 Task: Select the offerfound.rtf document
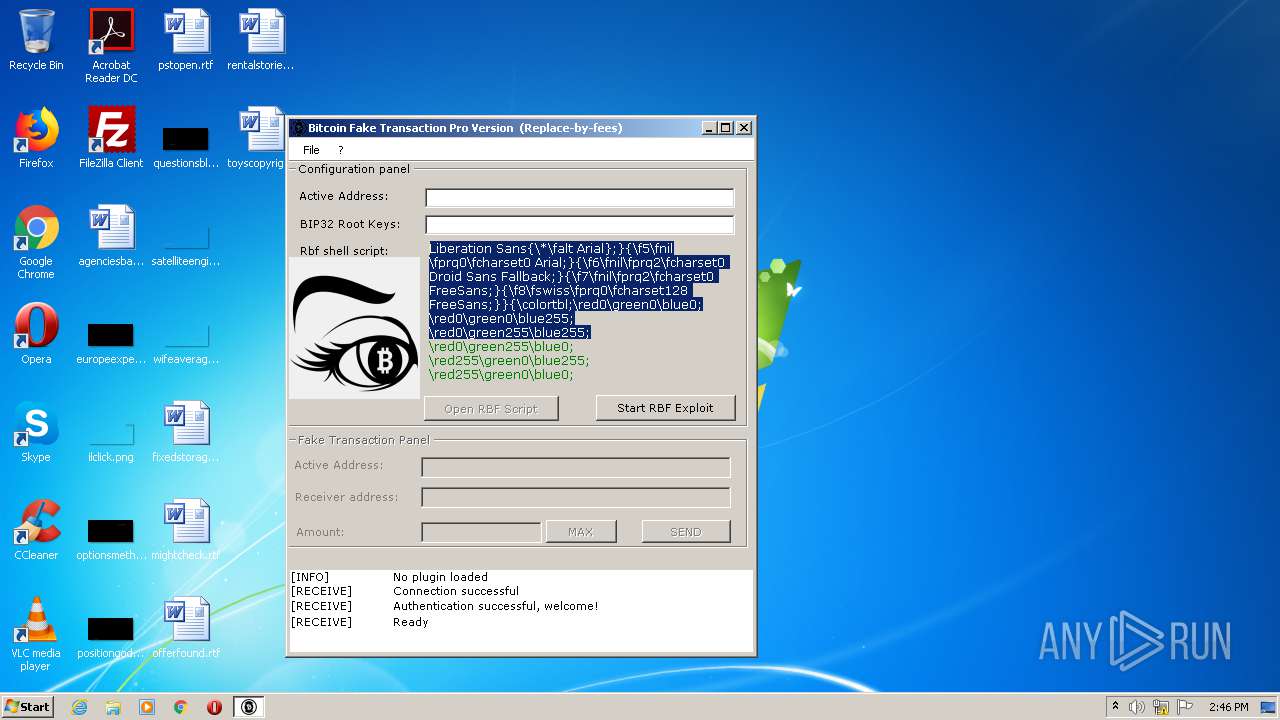(x=186, y=628)
